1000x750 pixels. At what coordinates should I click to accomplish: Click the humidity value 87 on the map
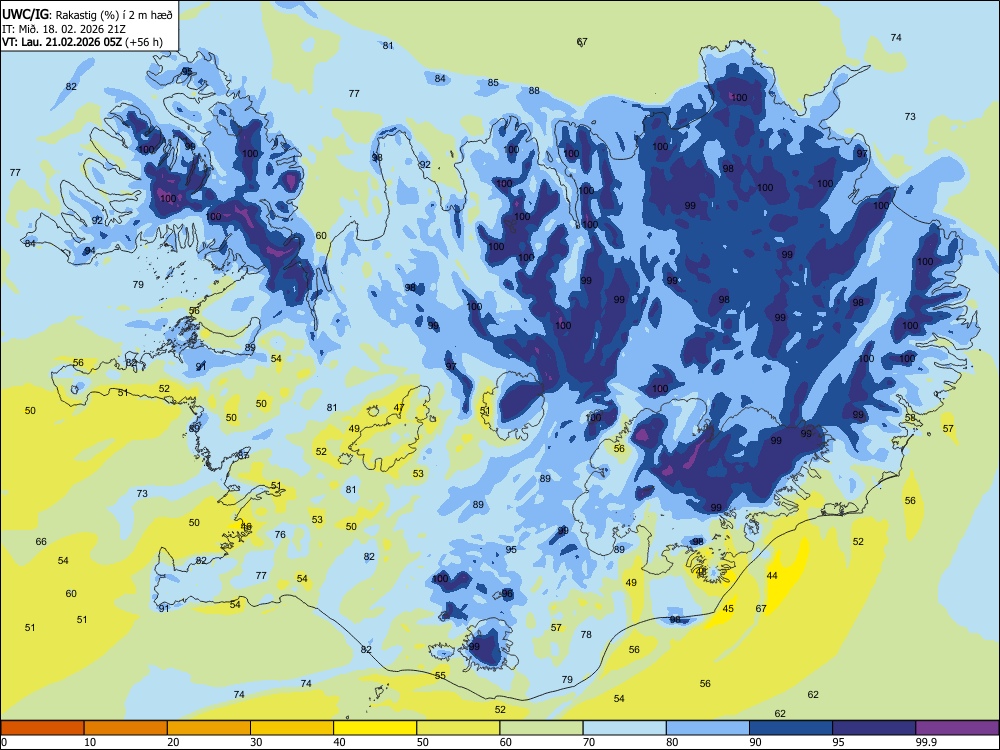[x=243, y=455]
